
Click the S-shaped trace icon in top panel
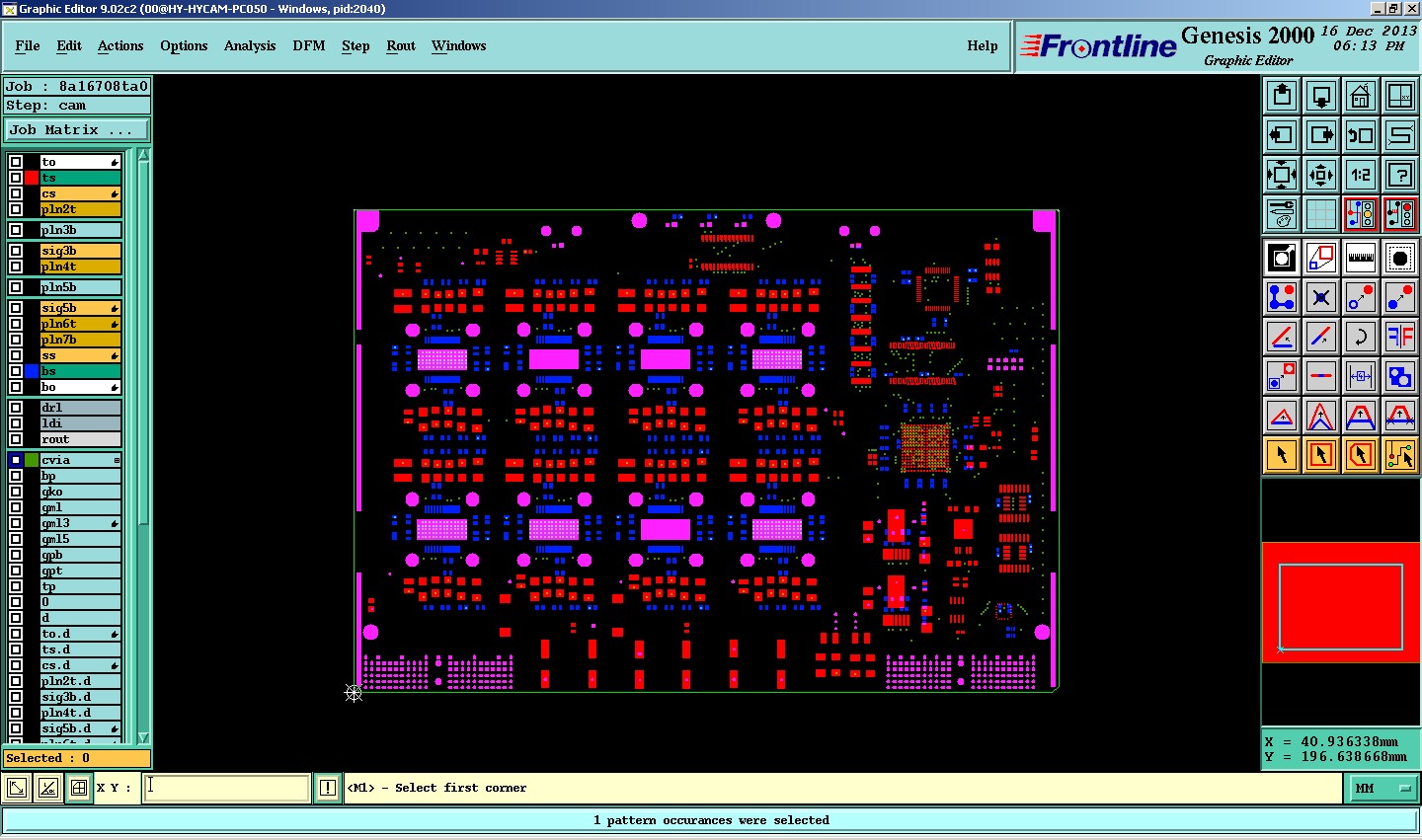1400,135
